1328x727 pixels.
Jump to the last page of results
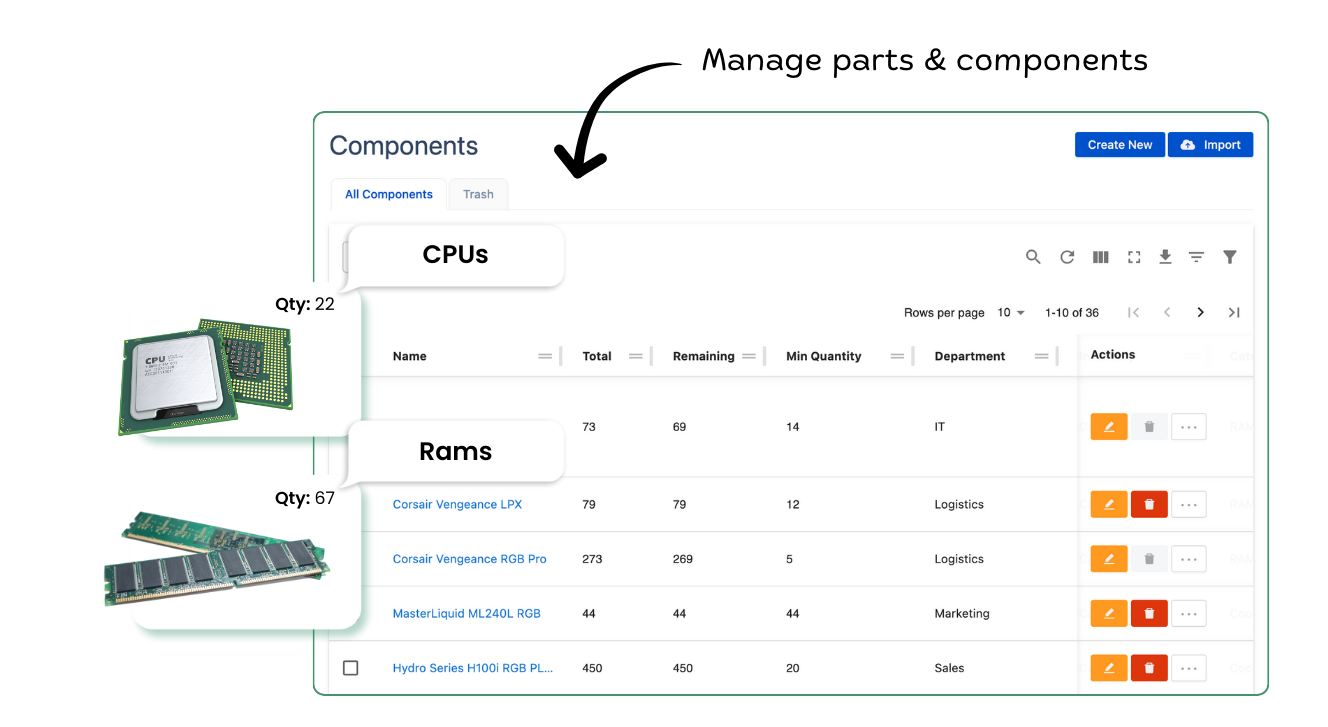click(1234, 313)
